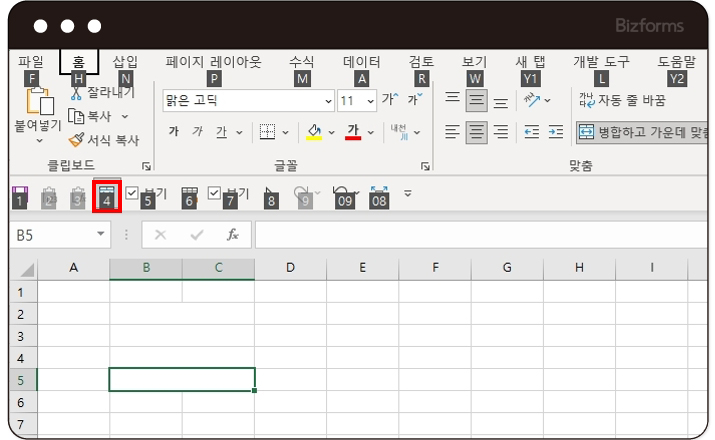
Task: Click the Paste (붙여넣기) clipboard icon
Action: pyautogui.click(x=39, y=100)
